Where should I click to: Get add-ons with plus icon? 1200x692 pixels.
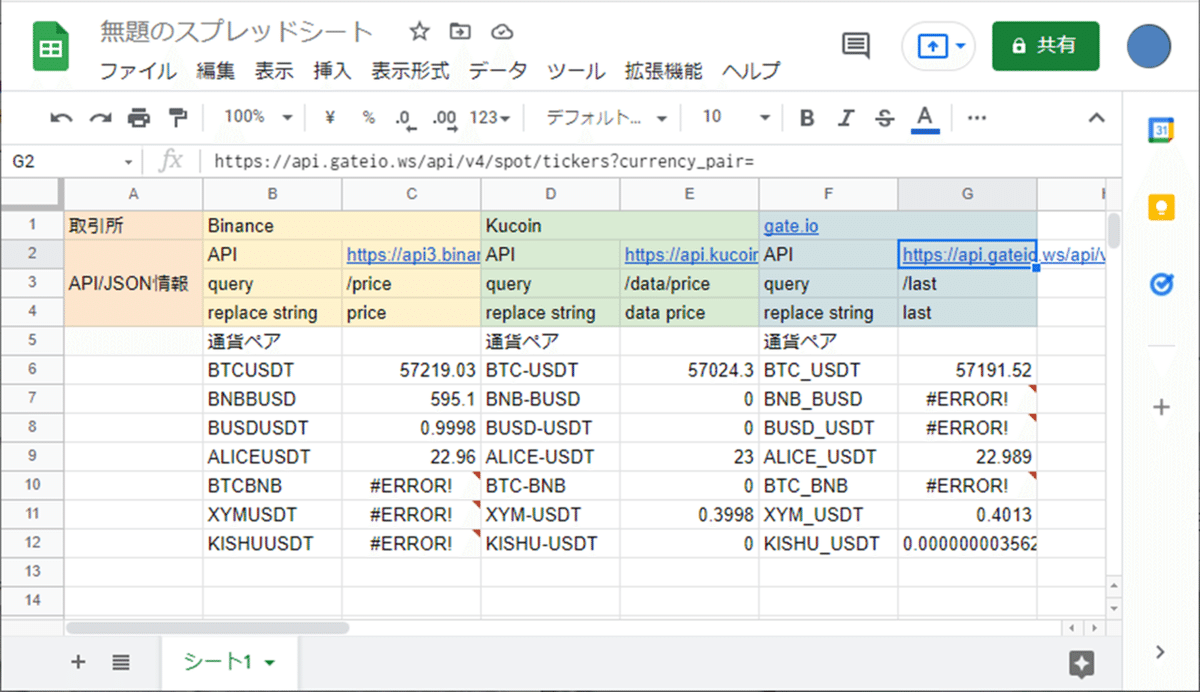click(1161, 407)
